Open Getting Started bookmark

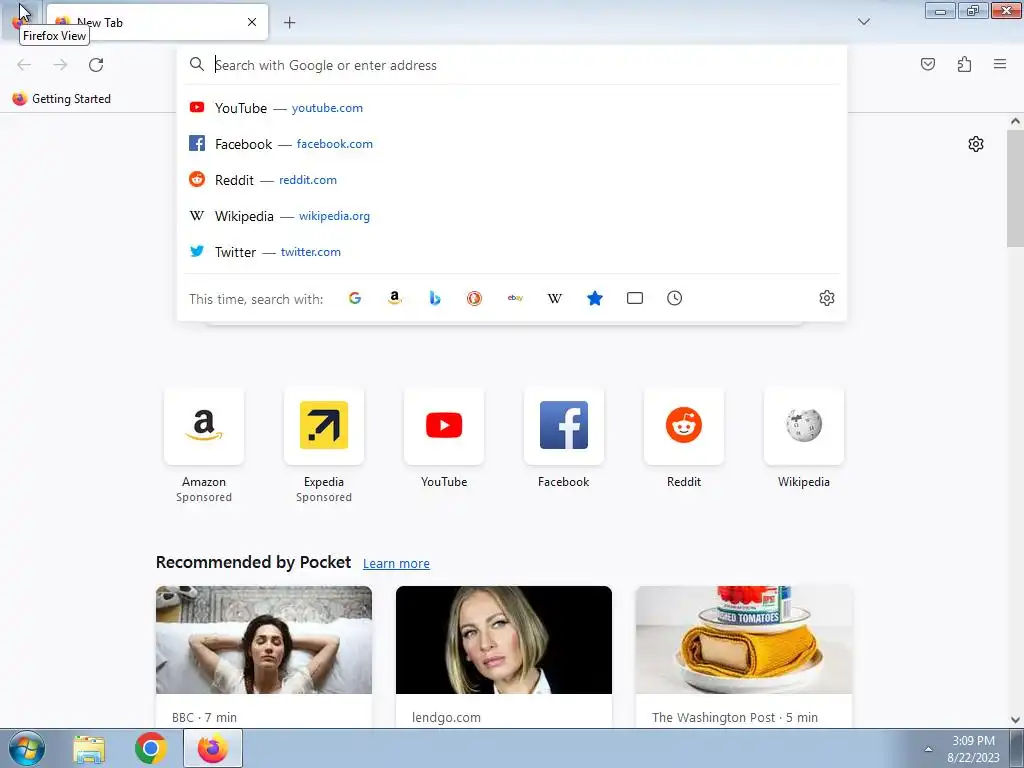(62, 99)
